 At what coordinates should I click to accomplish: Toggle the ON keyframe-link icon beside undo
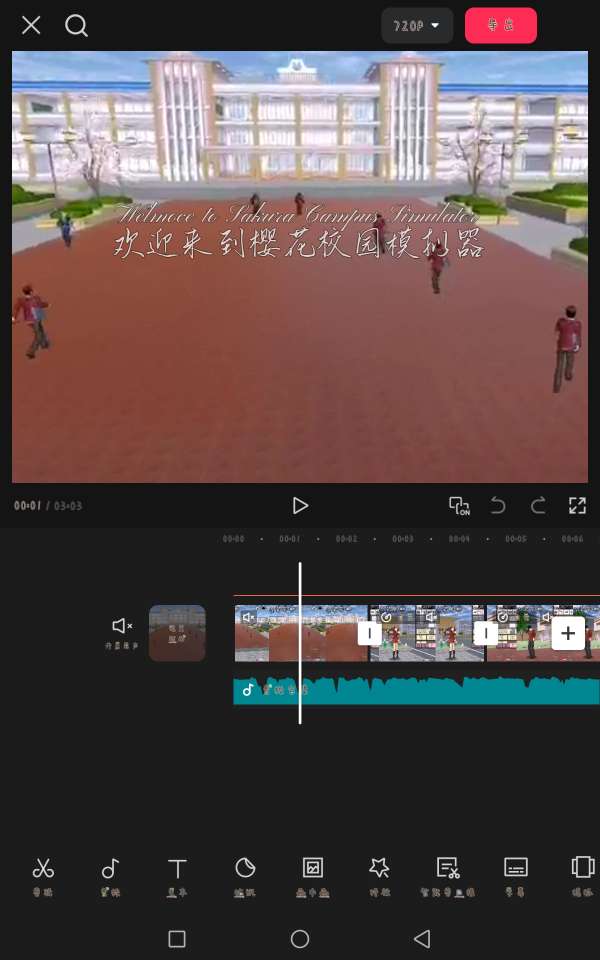tap(459, 506)
